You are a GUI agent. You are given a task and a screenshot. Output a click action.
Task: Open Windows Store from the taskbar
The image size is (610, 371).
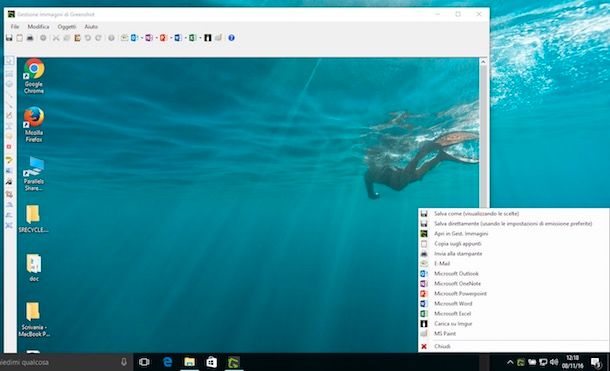click(x=212, y=362)
